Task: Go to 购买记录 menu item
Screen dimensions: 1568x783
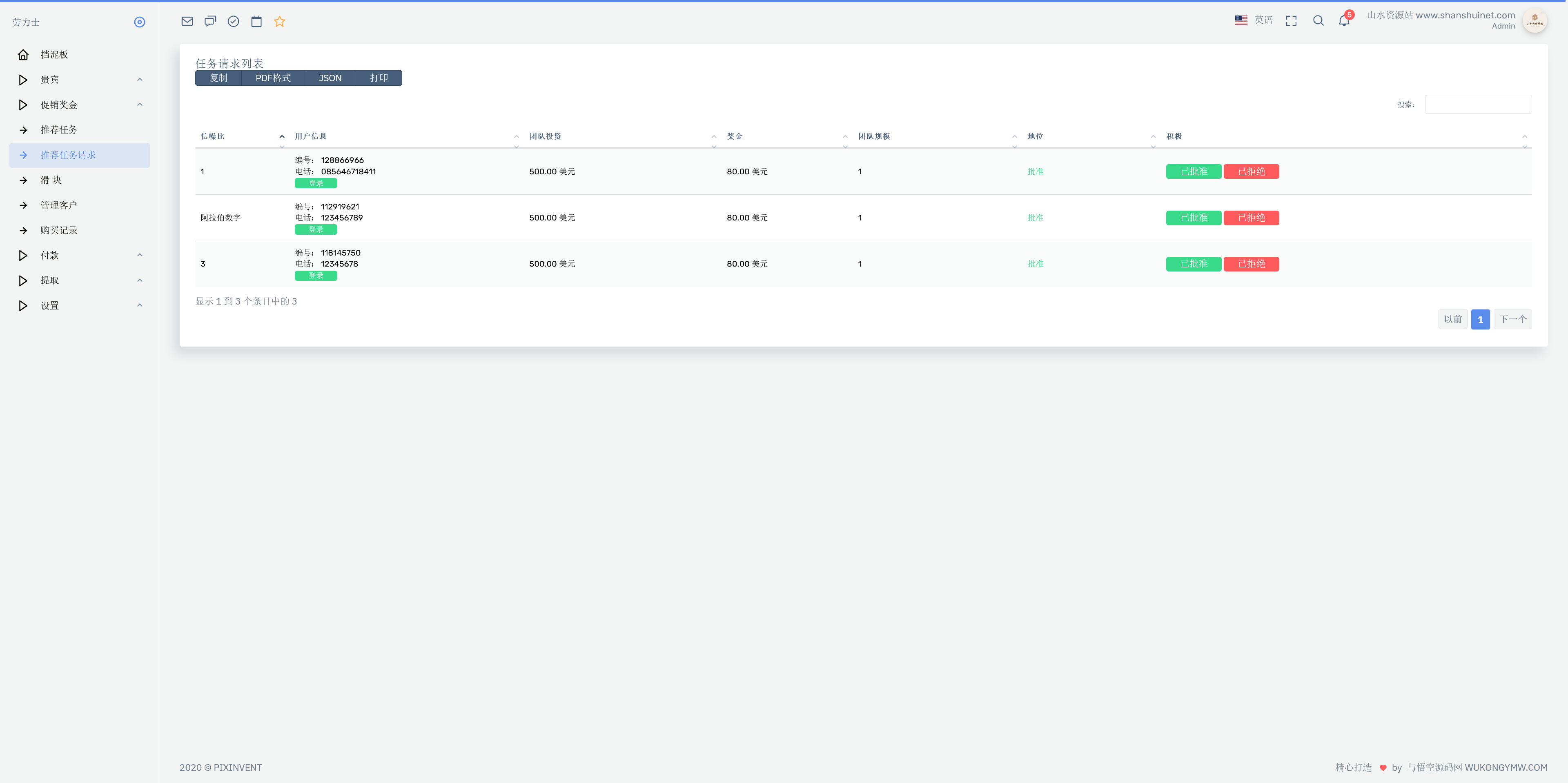Action: tap(59, 230)
